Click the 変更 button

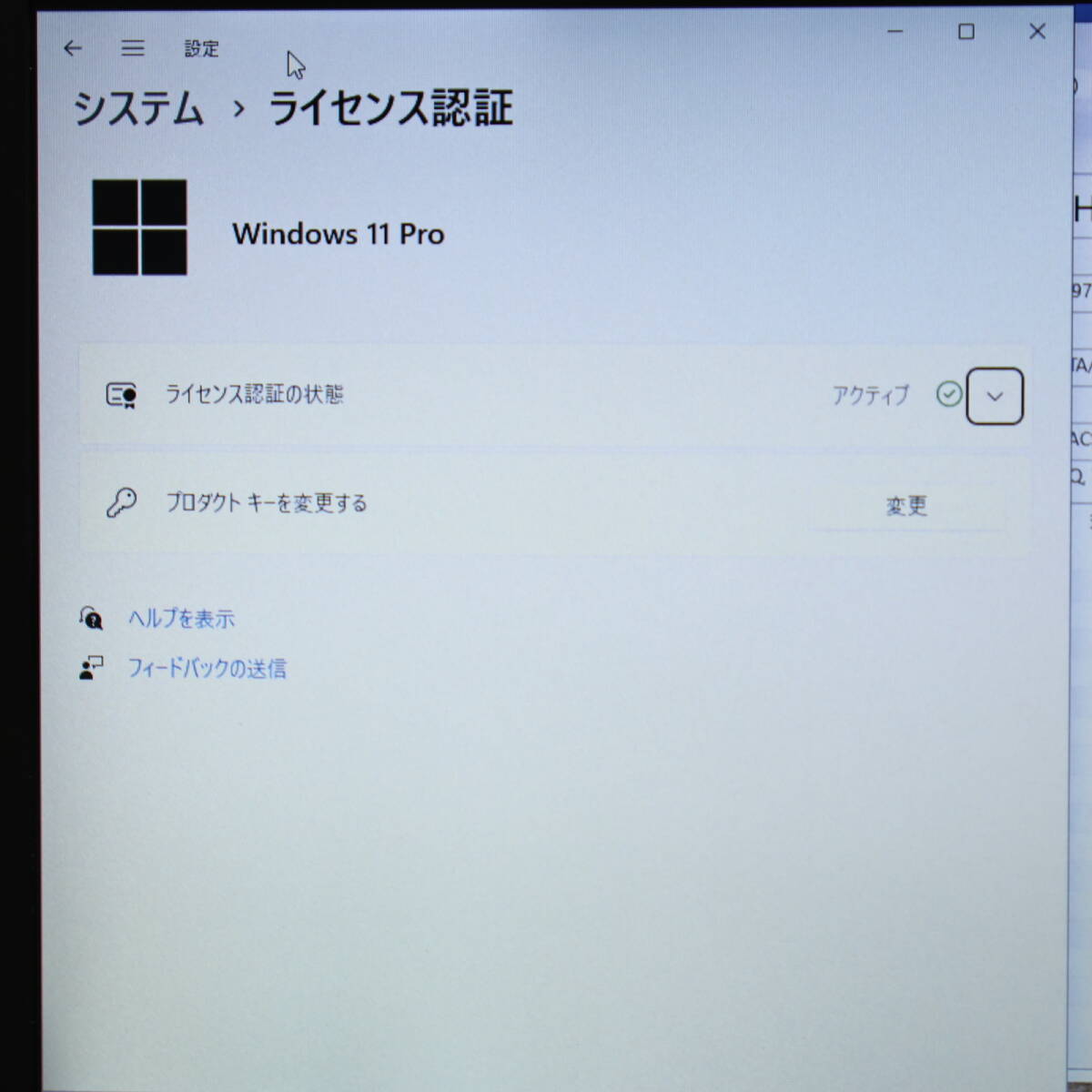(906, 505)
